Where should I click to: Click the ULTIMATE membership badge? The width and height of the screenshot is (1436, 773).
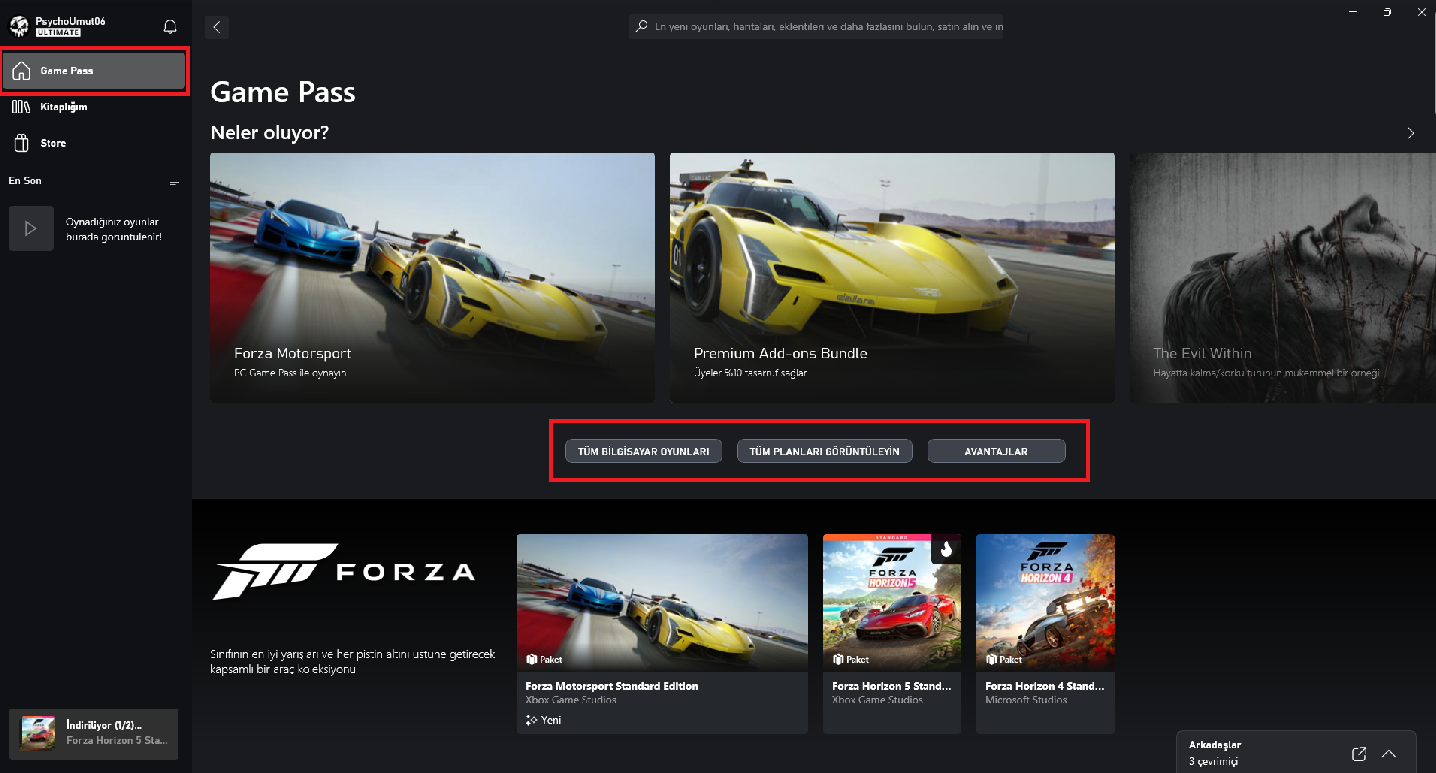click(58, 32)
